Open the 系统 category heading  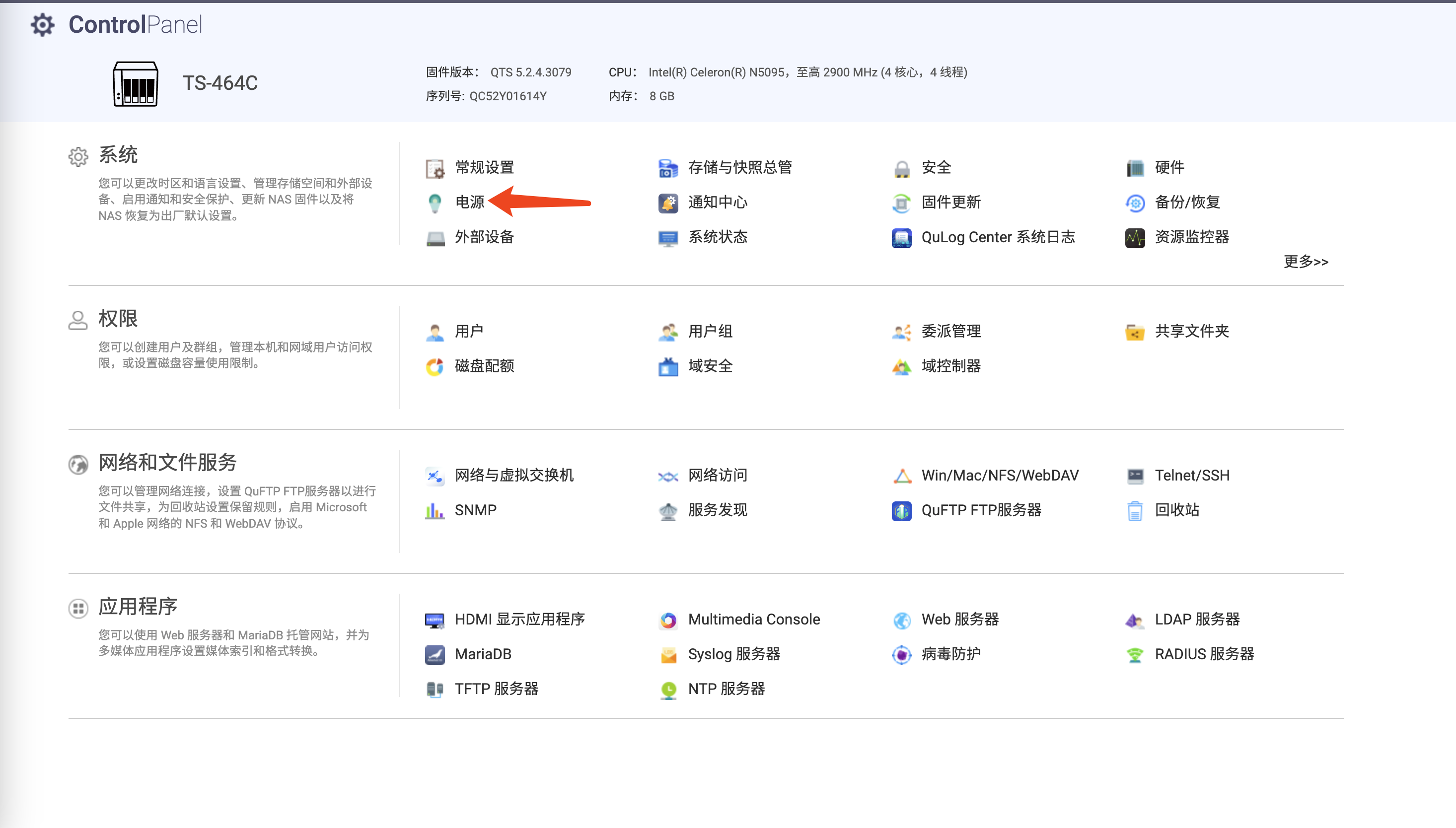pyautogui.click(x=118, y=155)
